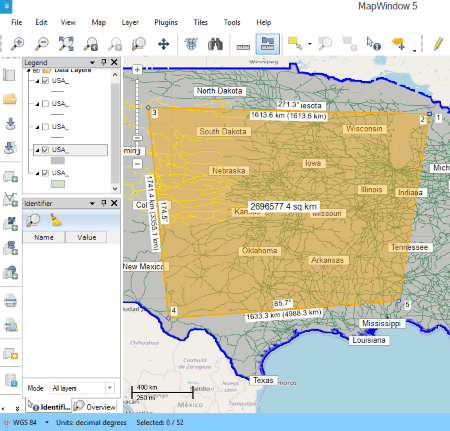Image resolution: width=450 pixels, height=431 pixels.
Task: Click the map zoom slider handle
Action: pos(137,138)
